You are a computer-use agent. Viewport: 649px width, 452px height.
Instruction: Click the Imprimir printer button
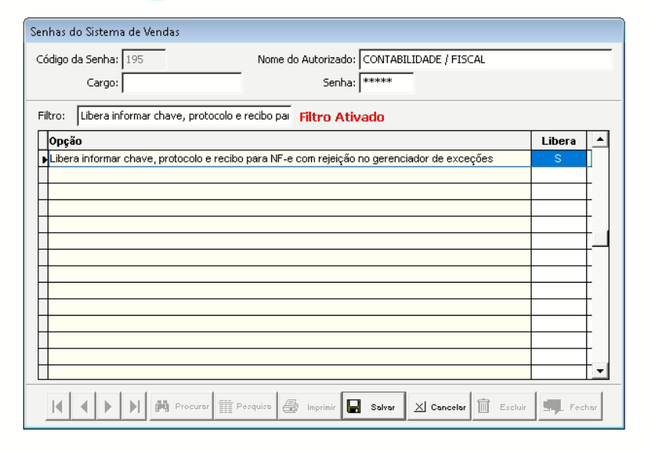click(308, 407)
